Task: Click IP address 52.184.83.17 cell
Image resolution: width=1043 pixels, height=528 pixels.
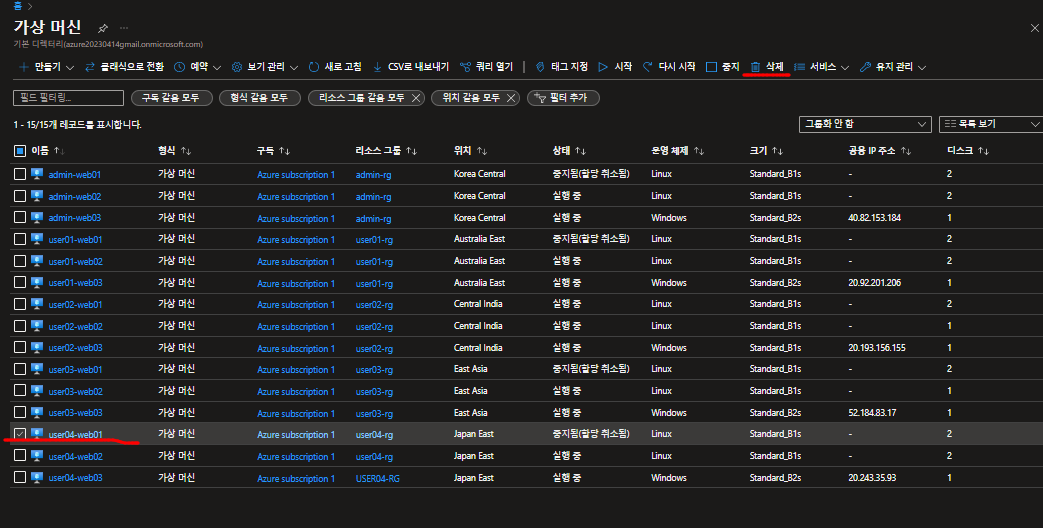Action: pyautogui.click(x=872, y=412)
